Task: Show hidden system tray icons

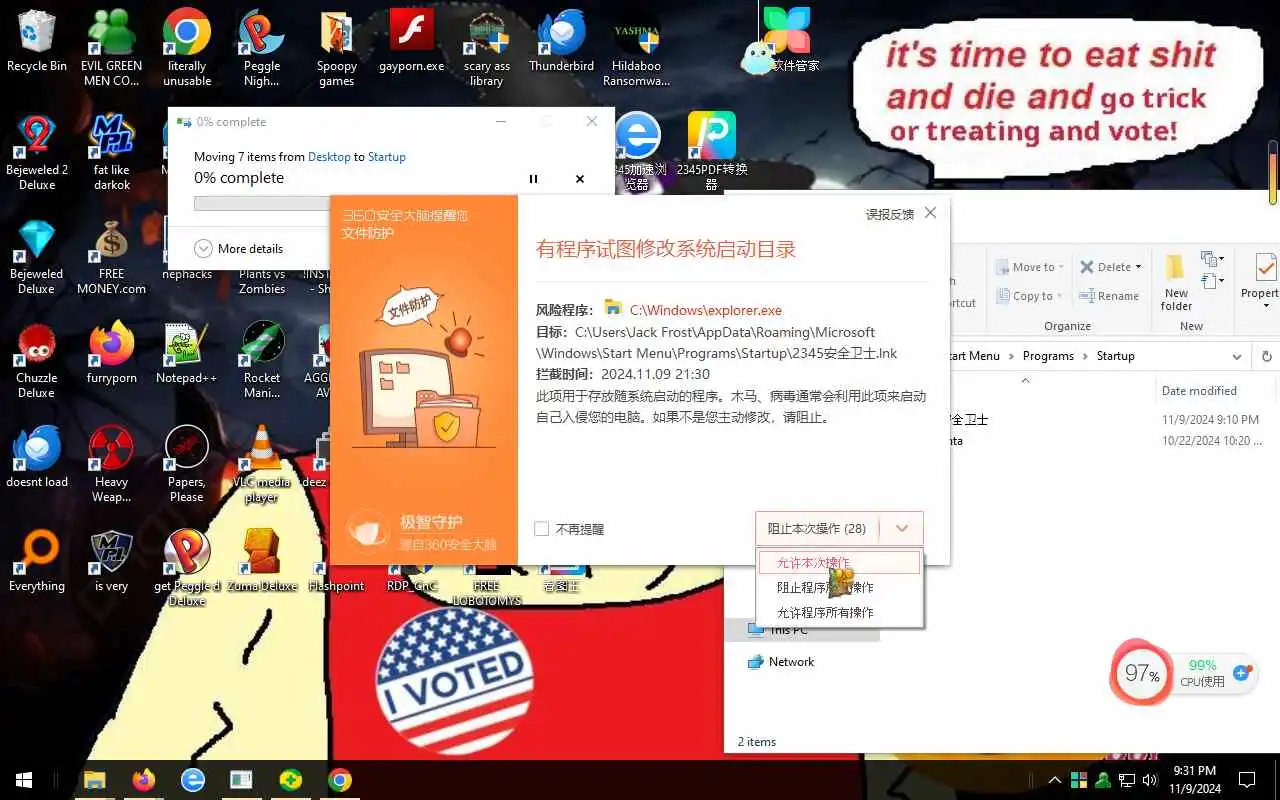Action: tap(1054, 780)
